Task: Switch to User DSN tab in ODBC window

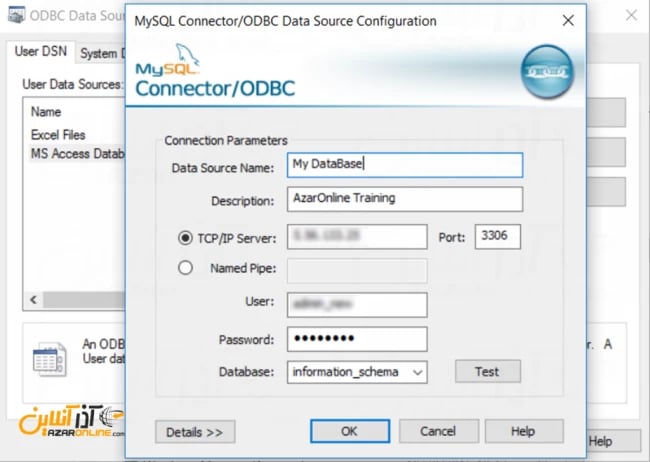Action: tap(41, 52)
